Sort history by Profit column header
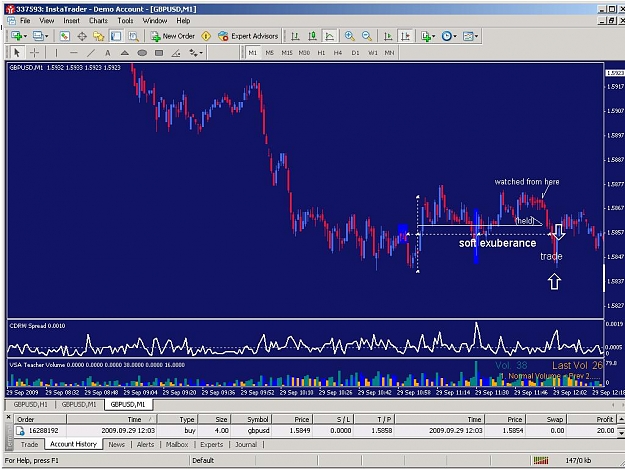 592,419
